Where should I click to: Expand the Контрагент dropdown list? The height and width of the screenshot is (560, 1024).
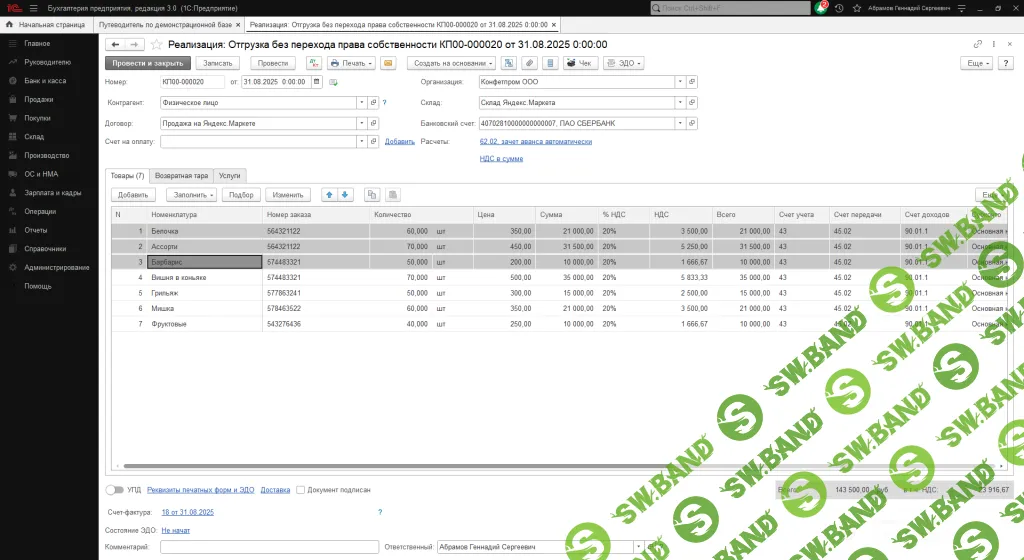point(360,102)
